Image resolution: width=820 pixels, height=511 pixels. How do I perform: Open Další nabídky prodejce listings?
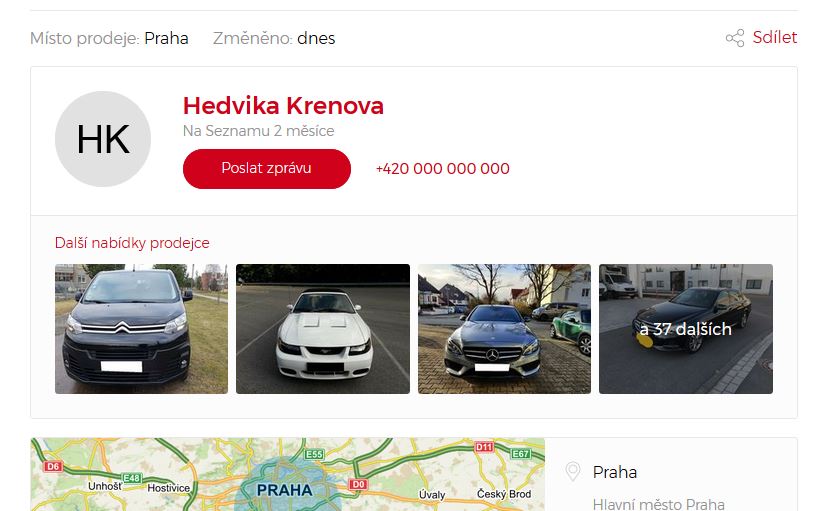(132, 243)
